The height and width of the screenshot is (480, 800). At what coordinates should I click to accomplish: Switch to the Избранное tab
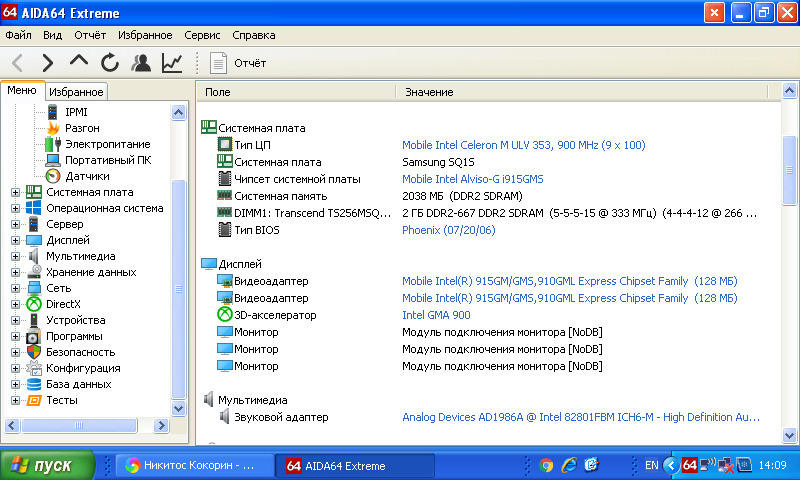pos(76,92)
